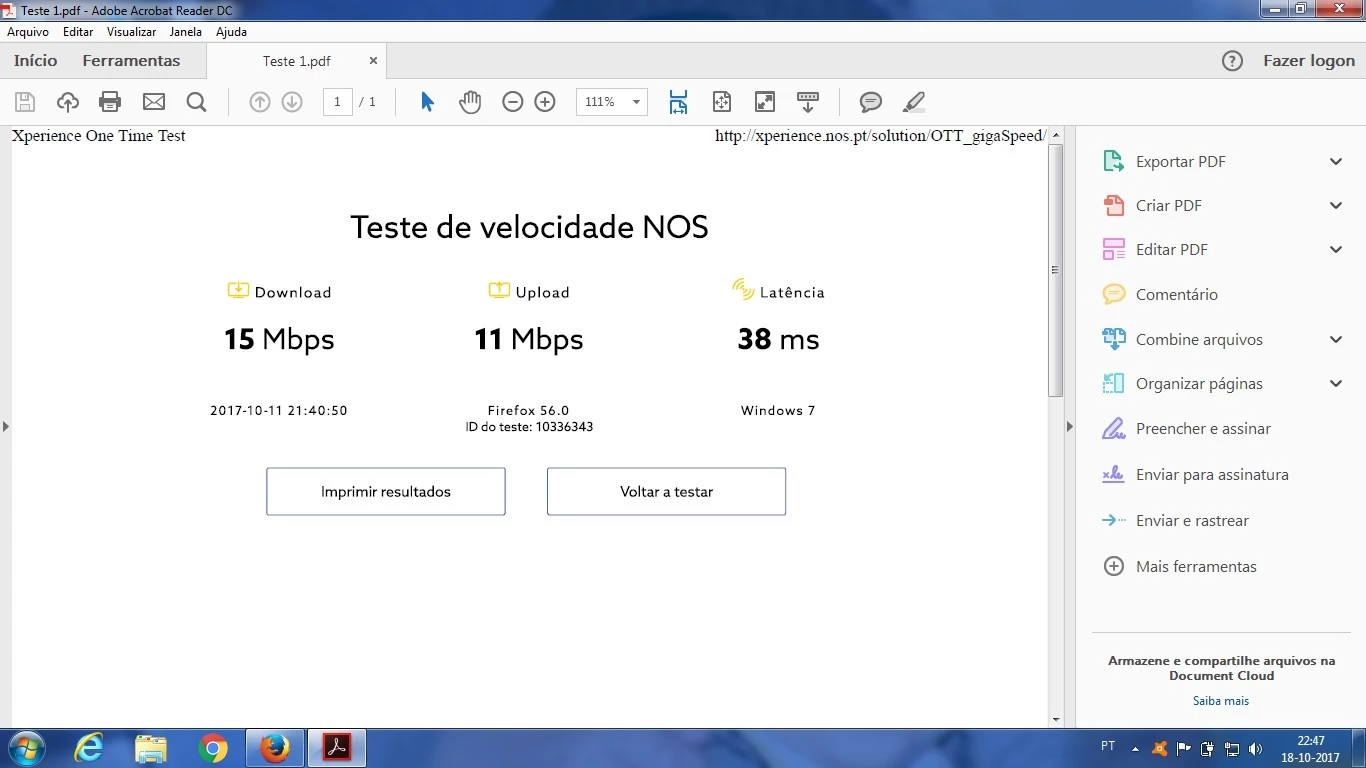1366x768 pixels.
Task: Click the PT language indicator in the tray
Action: pos(1108,746)
